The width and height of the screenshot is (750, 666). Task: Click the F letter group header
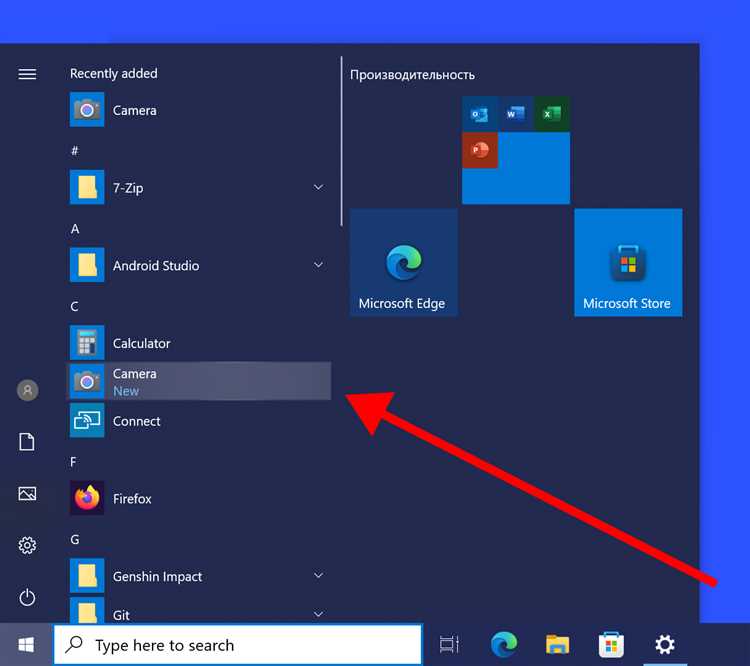coord(73,462)
